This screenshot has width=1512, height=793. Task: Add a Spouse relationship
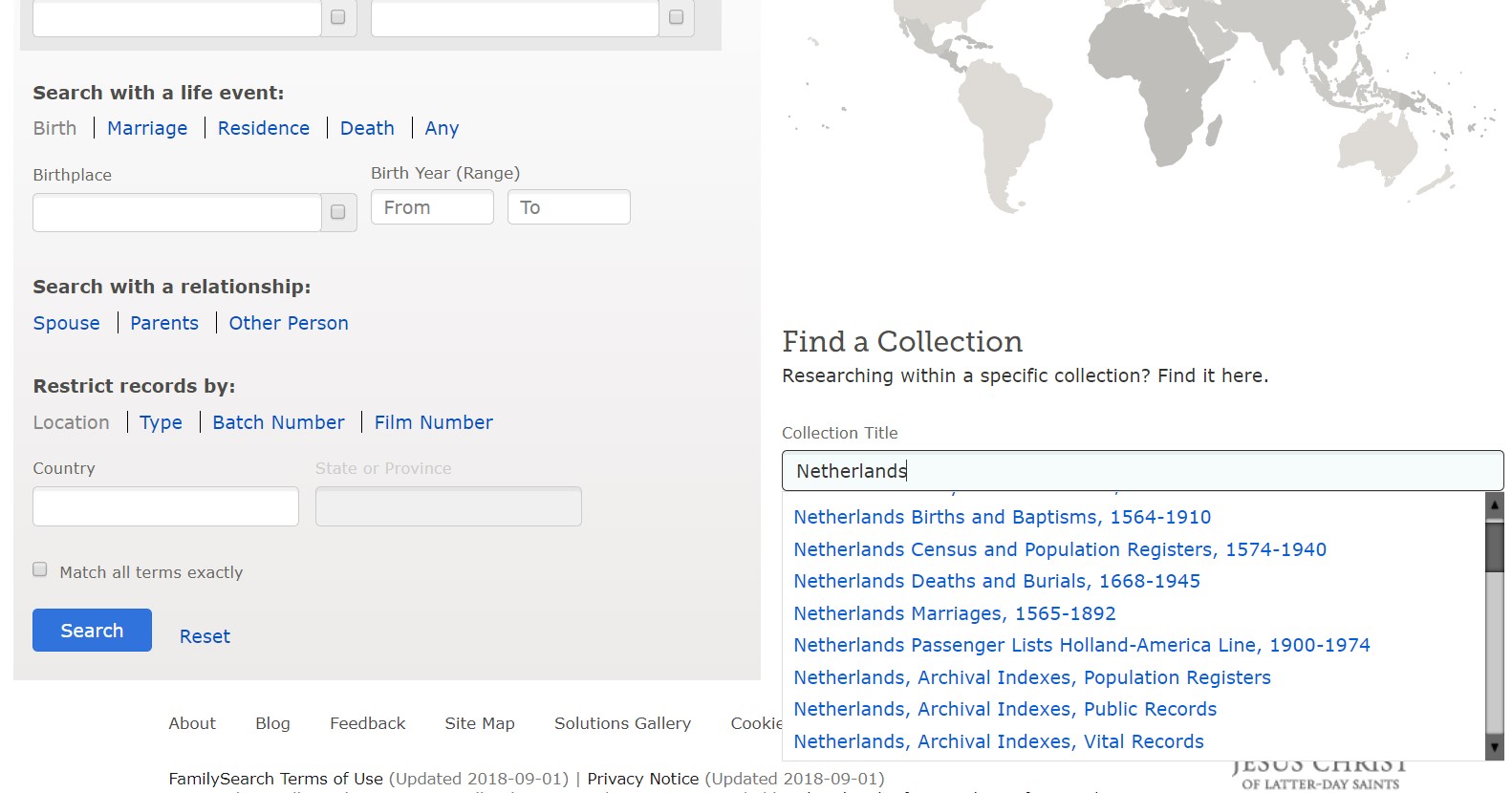coord(66,323)
